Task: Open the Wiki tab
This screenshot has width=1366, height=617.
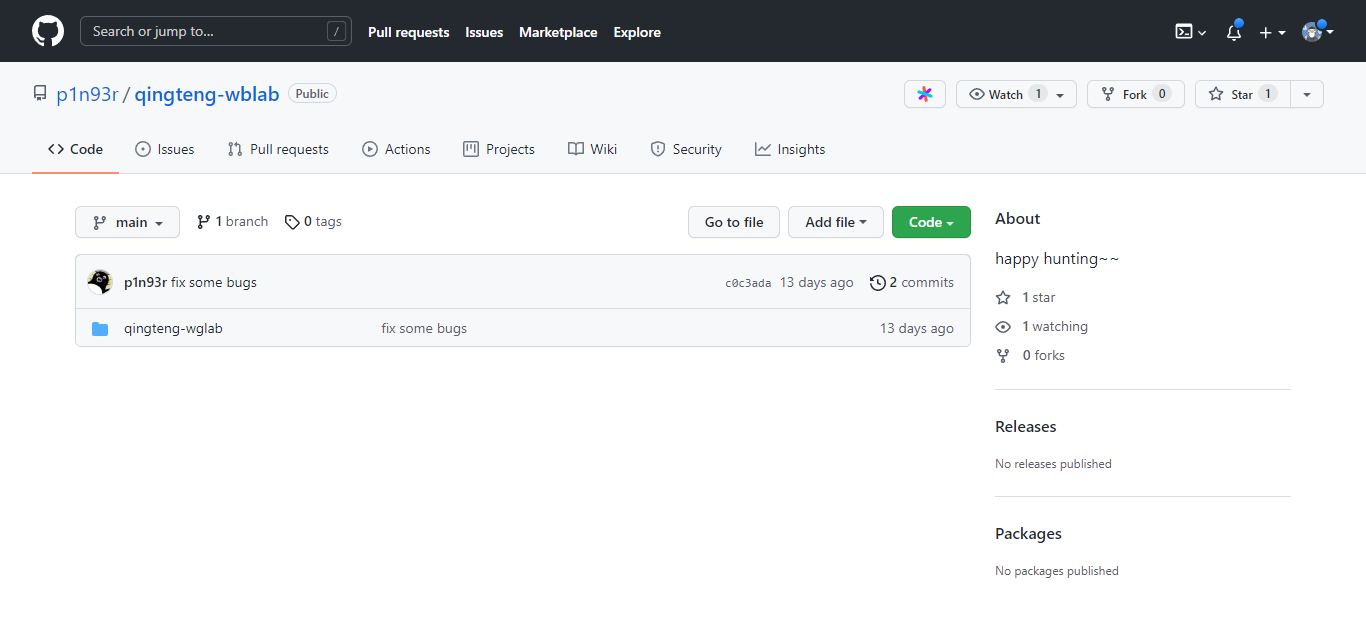Action: tap(592, 149)
